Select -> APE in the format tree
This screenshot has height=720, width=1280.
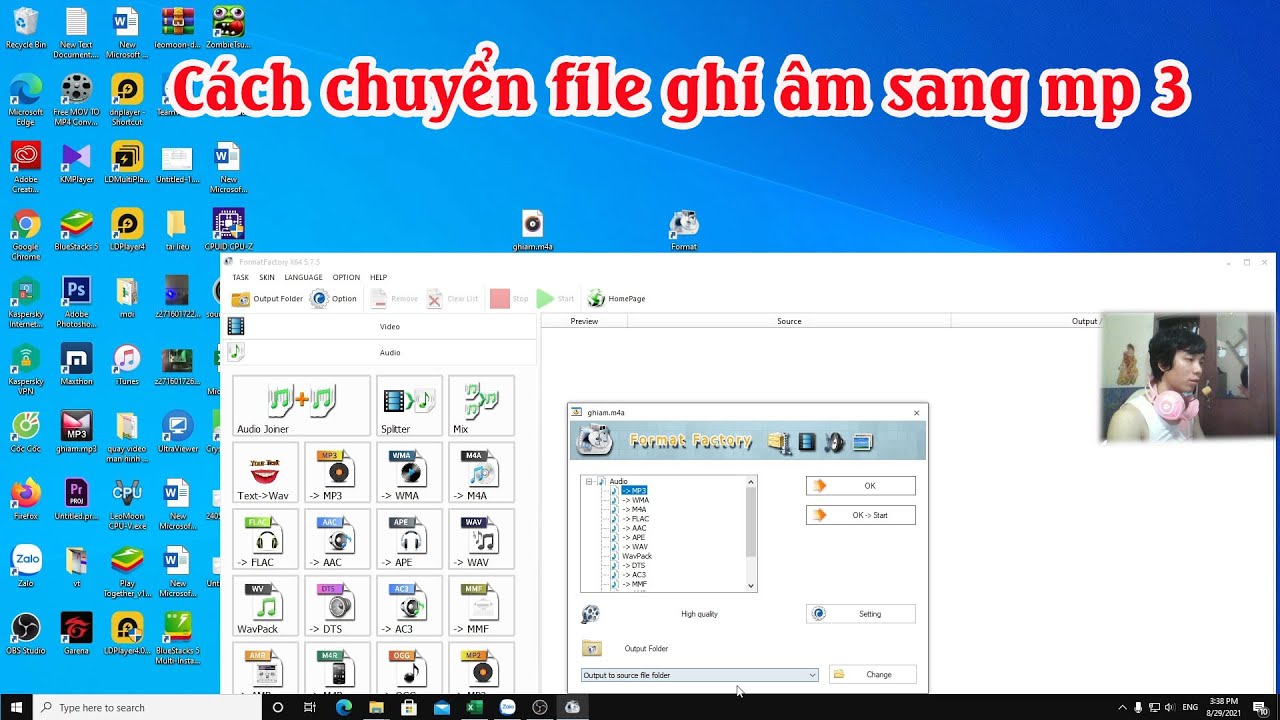[633, 537]
